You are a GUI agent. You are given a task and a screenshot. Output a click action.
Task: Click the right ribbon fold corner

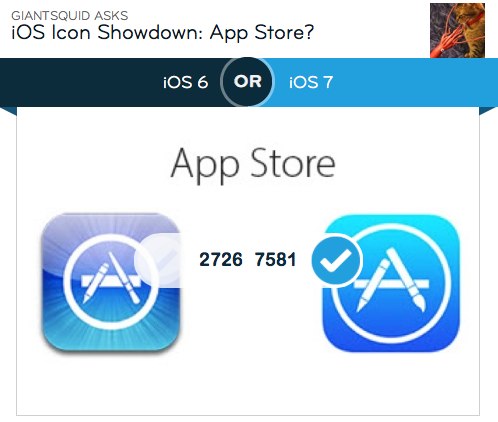pos(489,111)
